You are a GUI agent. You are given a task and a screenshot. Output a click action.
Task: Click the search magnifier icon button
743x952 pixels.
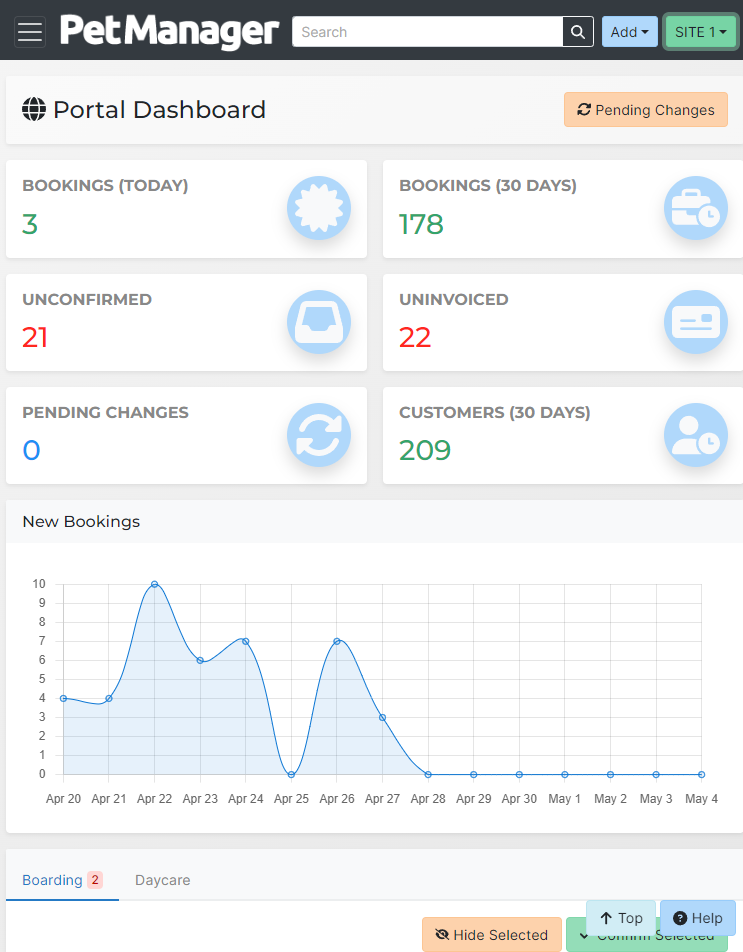[577, 32]
